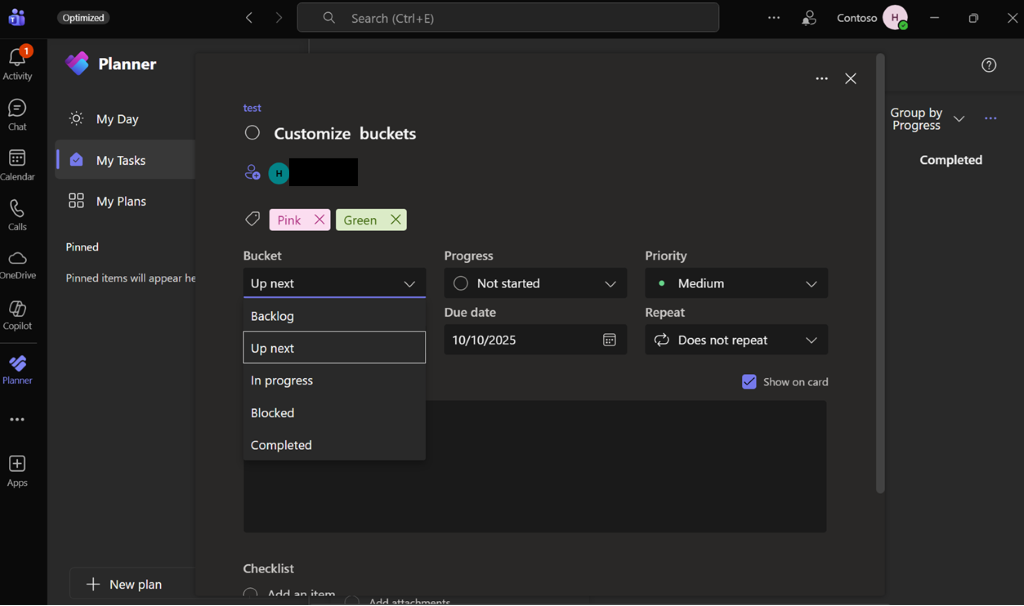Click the Pinned section heading

pyautogui.click(x=82, y=247)
